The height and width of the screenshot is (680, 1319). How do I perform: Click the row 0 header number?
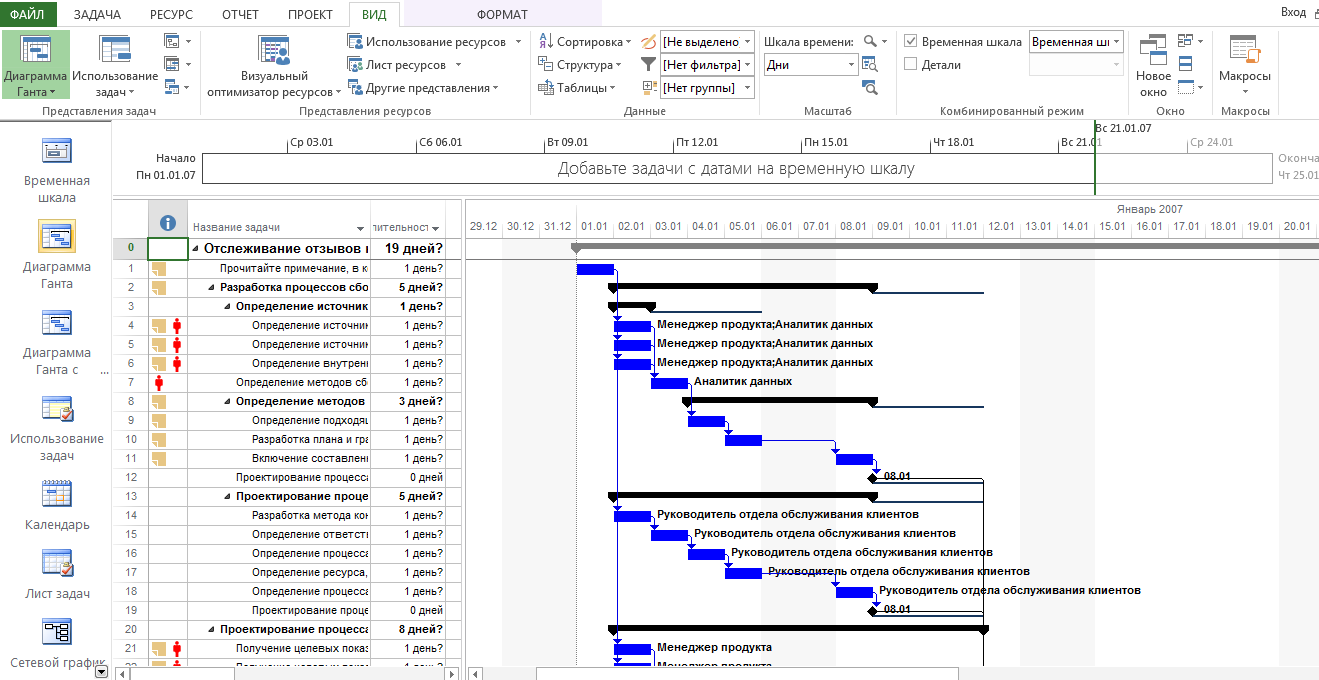(x=130, y=248)
